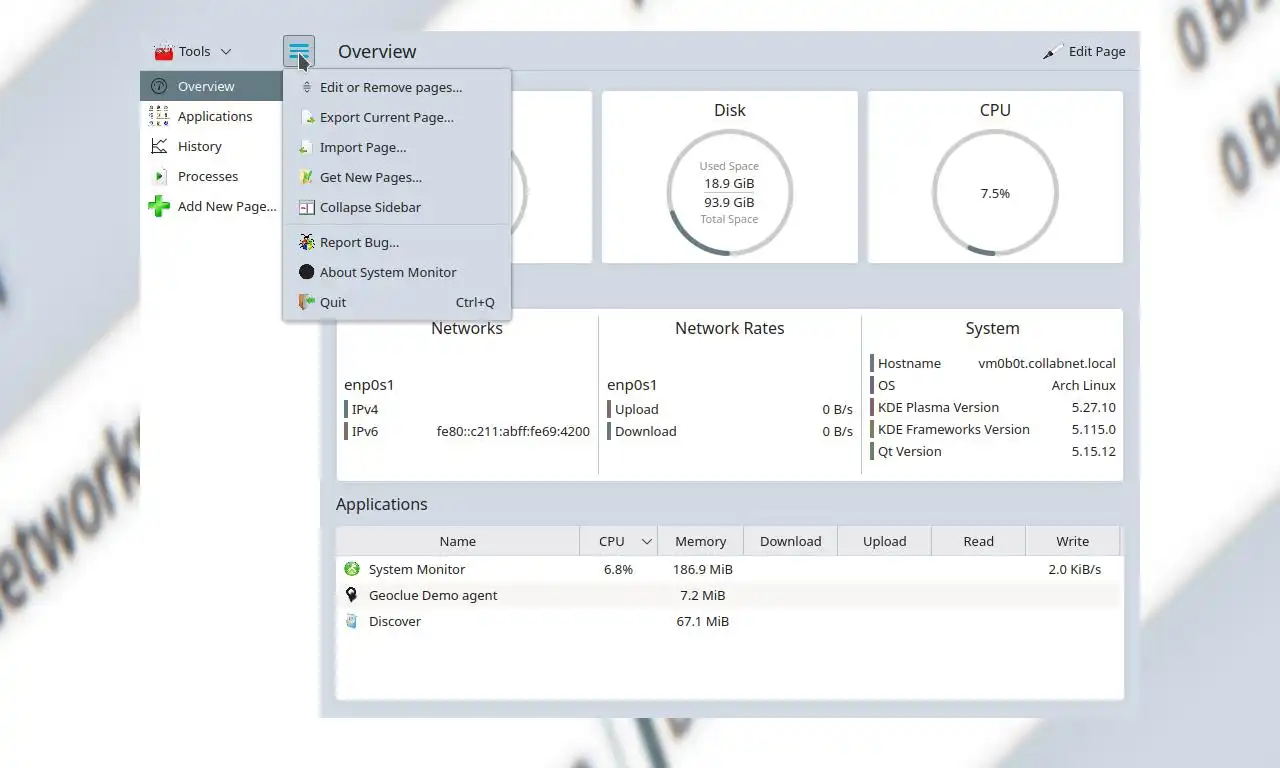Click the Edit Page button
1280x768 pixels.
pyautogui.click(x=1084, y=51)
